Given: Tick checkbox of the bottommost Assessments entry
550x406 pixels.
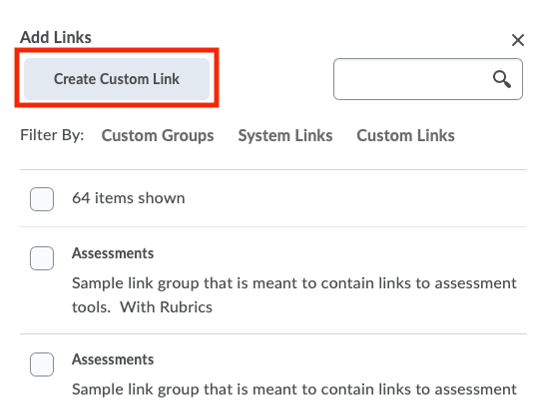Looking at the screenshot, I should point(42,364).
